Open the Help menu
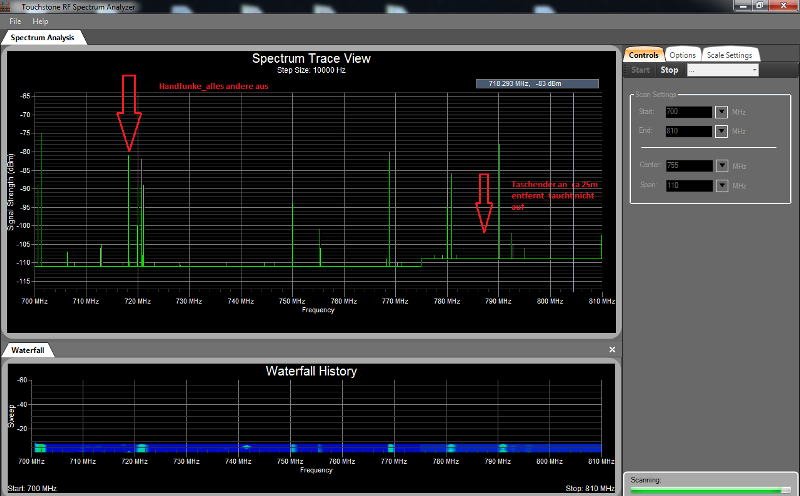Viewport: 800px width, 496px height. click(x=40, y=21)
